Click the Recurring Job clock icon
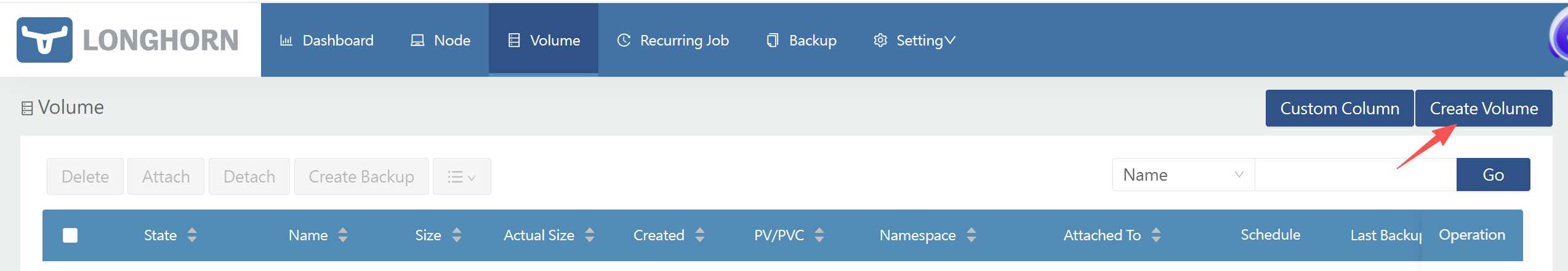The width and height of the screenshot is (1568, 271). tap(624, 41)
